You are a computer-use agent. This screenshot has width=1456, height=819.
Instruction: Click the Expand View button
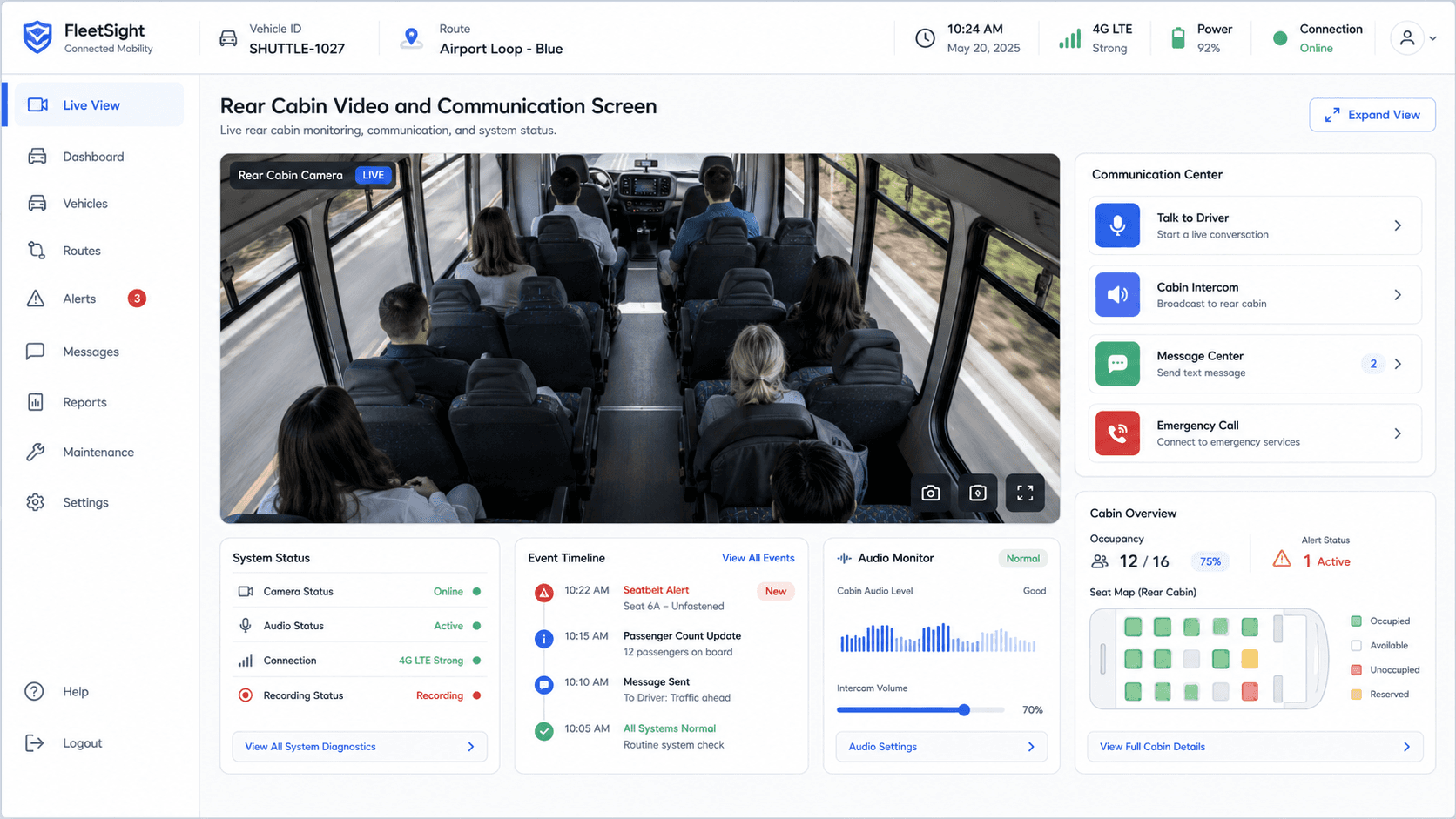pos(1372,115)
